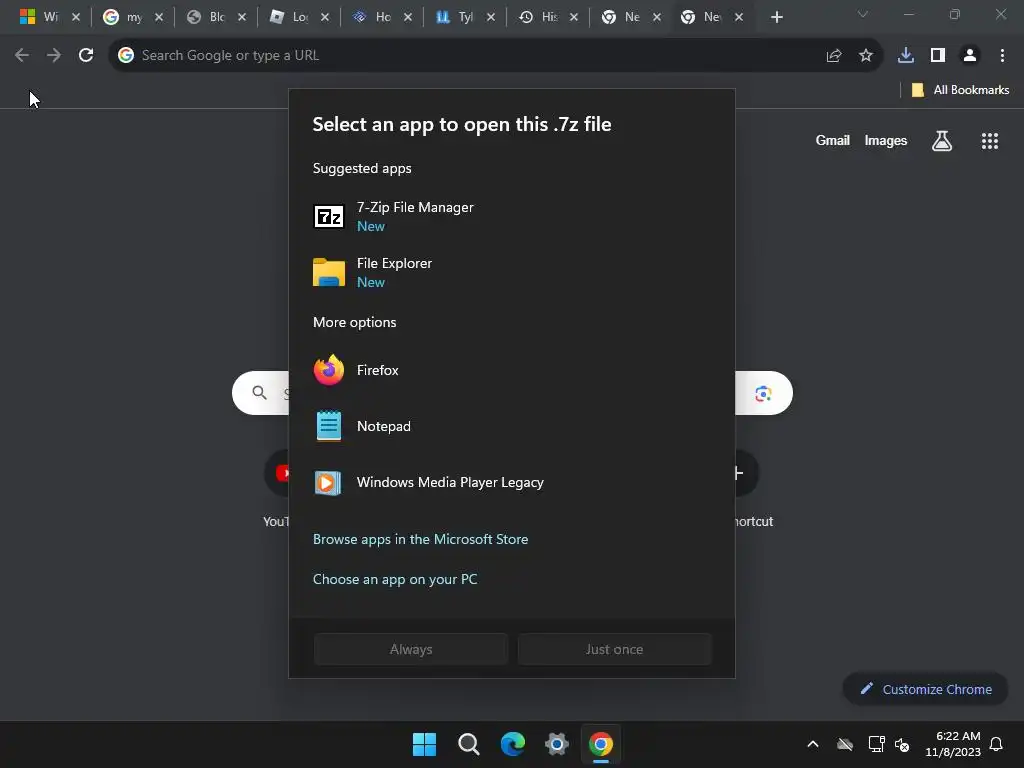1024x768 pixels.
Task: Open the clock showing 6:22 AM
Action: click(953, 744)
